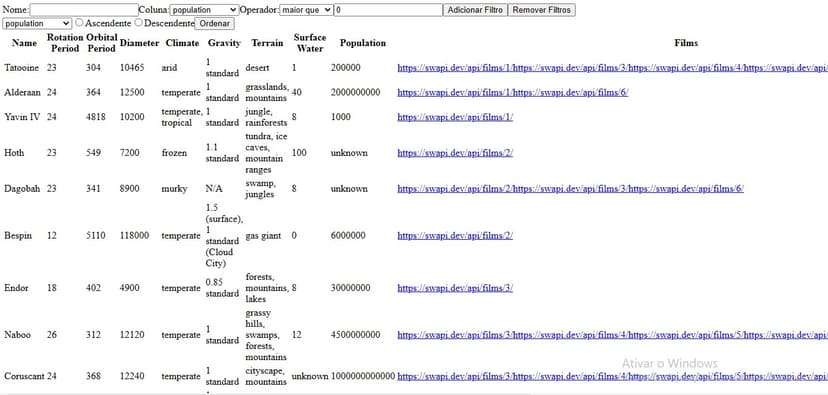The height and width of the screenshot is (395, 828).
Task: Click Hoth's climate 'frozen' cell
Action: [x=174, y=153]
